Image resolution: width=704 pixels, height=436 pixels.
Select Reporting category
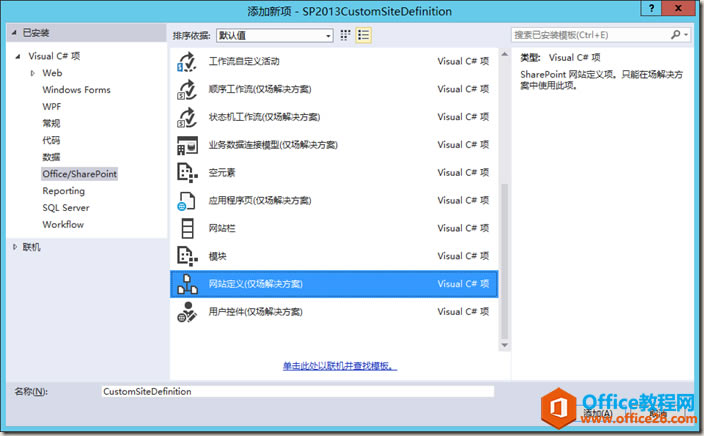click(x=63, y=191)
